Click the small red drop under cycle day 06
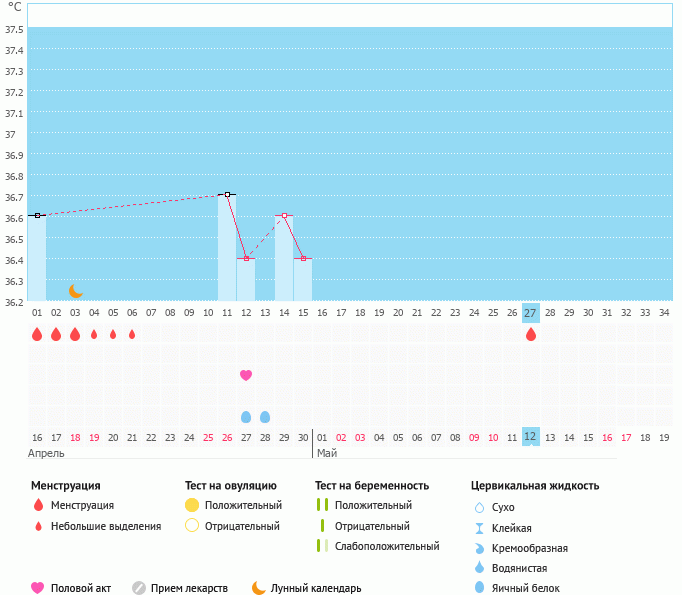 (132, 334)
